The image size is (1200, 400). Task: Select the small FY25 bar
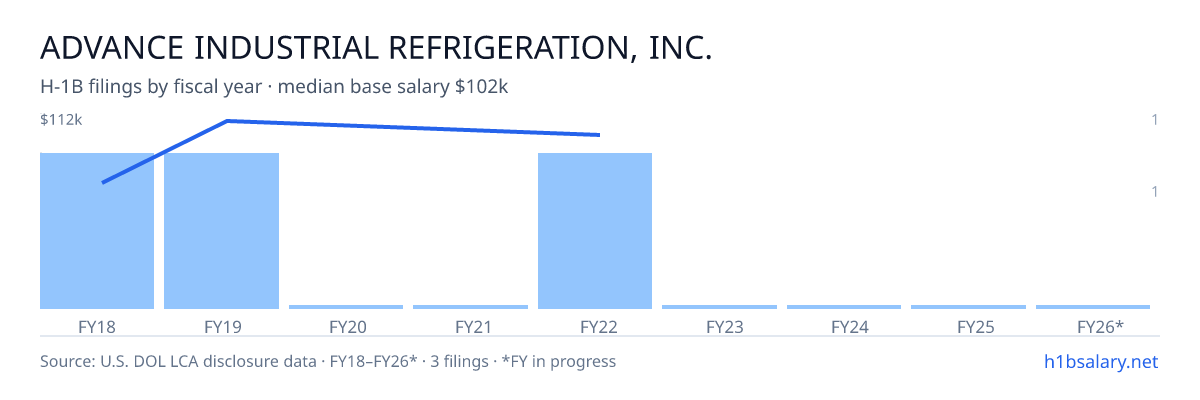(968, 307)
